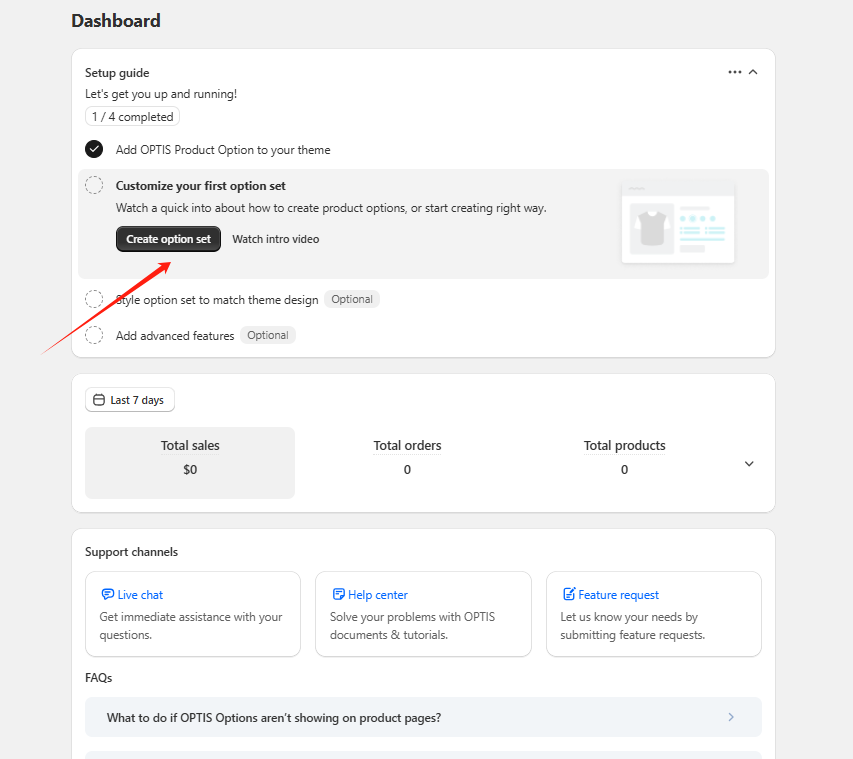Mark Style option set step circle

pyautogui.click(x=94, y=299)
